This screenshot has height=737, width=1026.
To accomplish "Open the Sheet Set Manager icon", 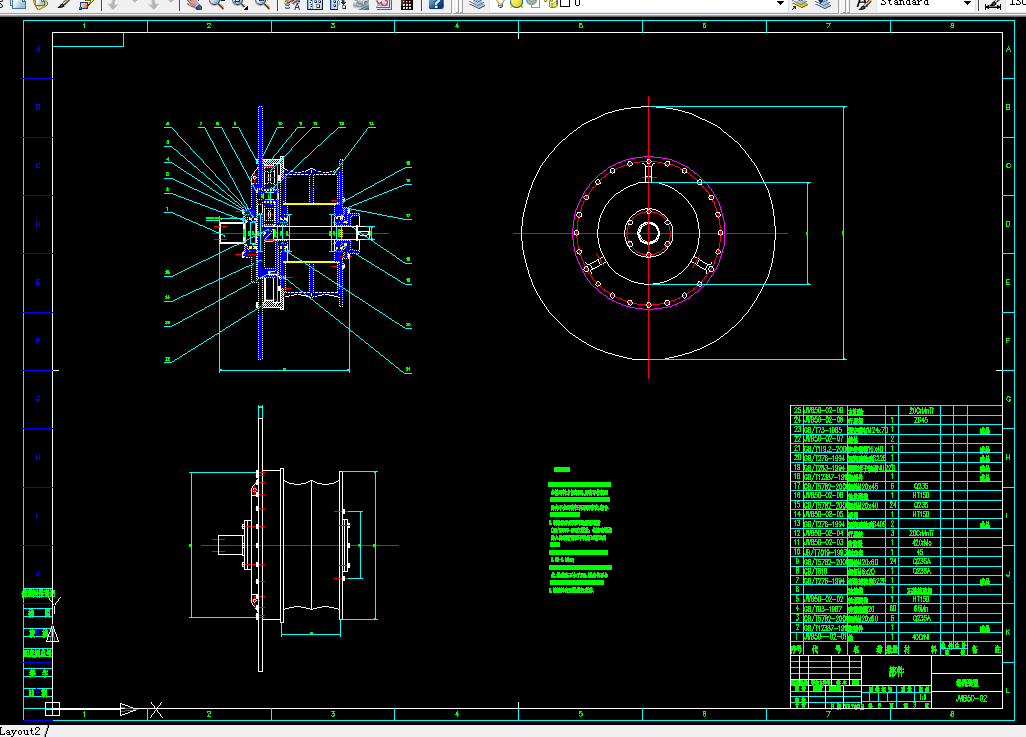I will point(361,4).
